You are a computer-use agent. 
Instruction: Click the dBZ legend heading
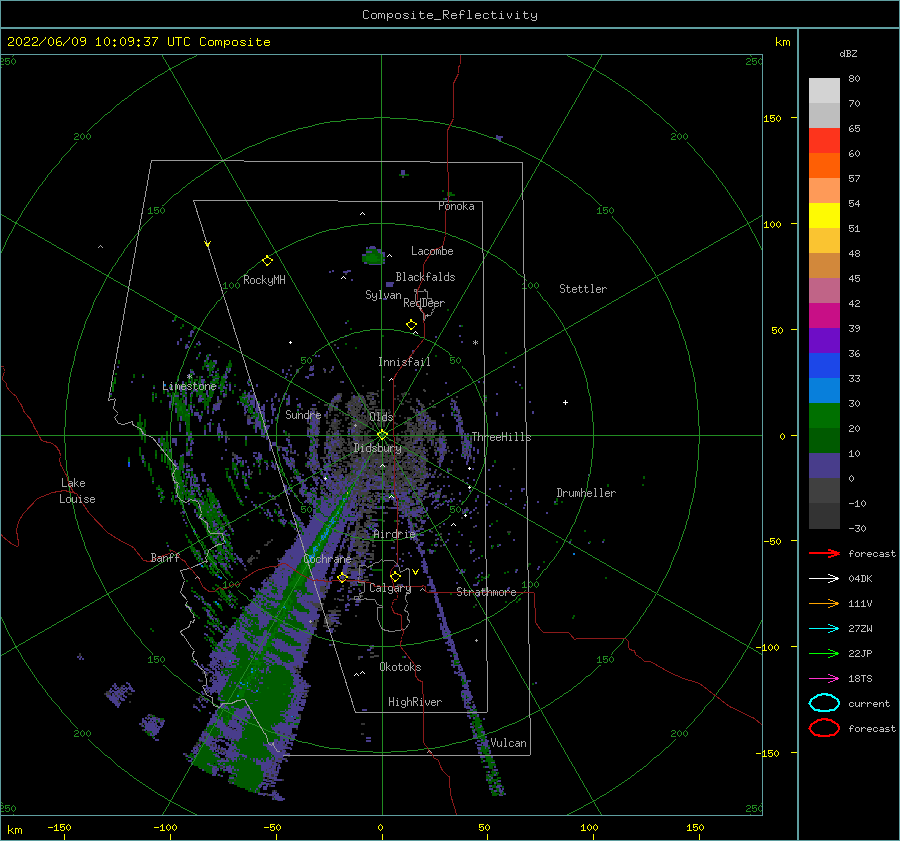[x=848, y=53]
